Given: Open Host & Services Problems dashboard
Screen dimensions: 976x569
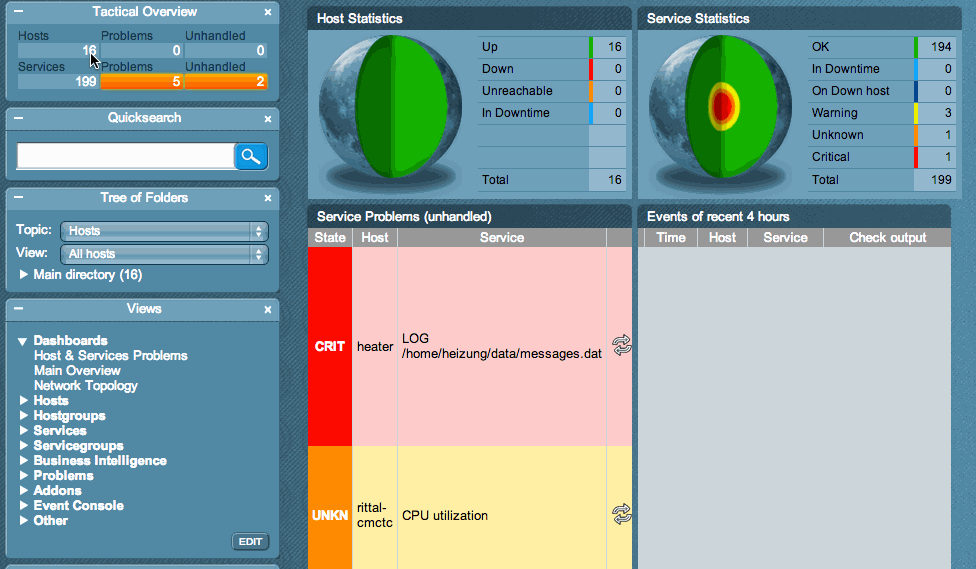Looking at the screenshot, I should coord(111,355).
